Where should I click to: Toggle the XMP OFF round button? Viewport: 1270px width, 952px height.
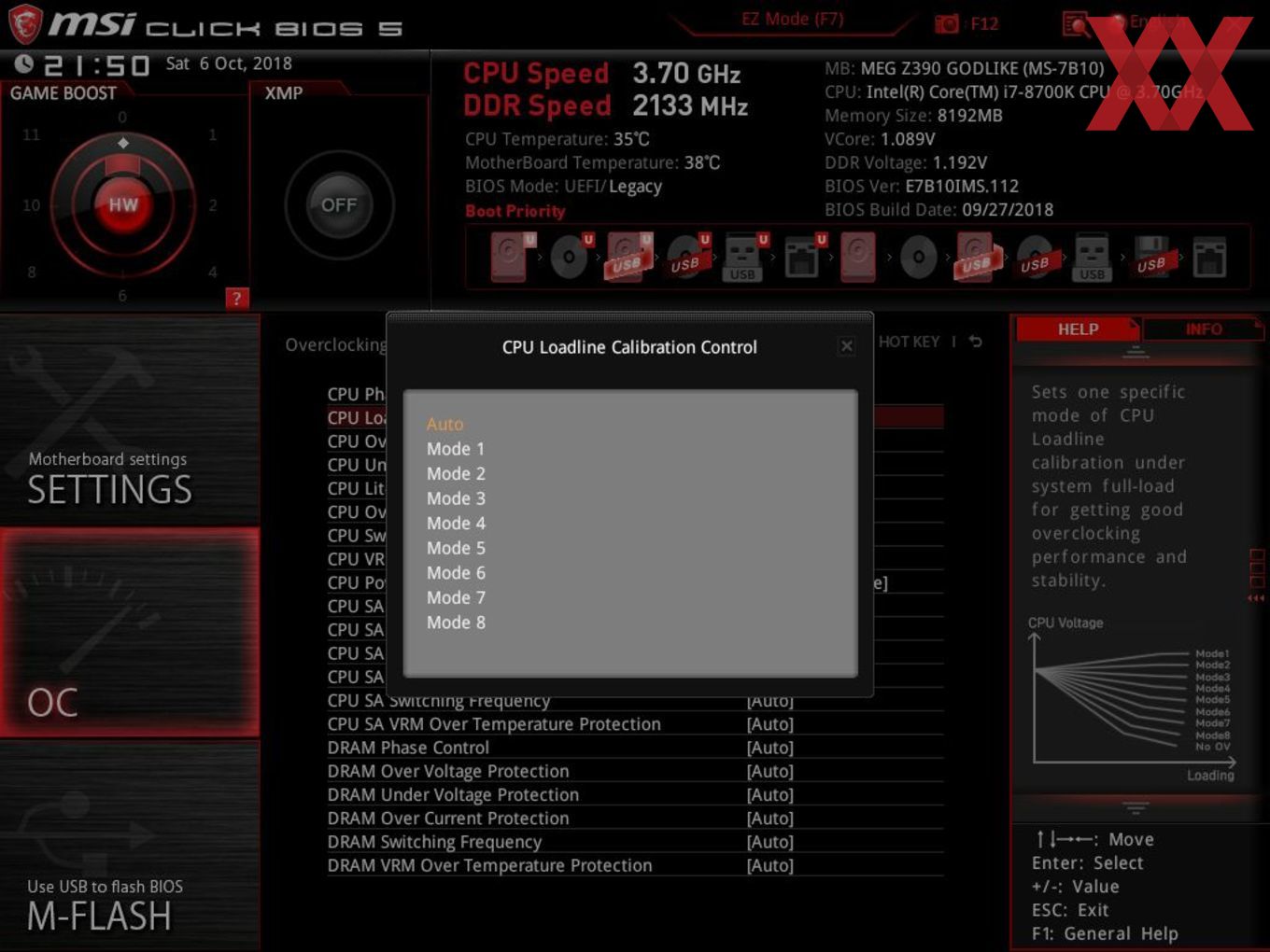tap(339, 205)
